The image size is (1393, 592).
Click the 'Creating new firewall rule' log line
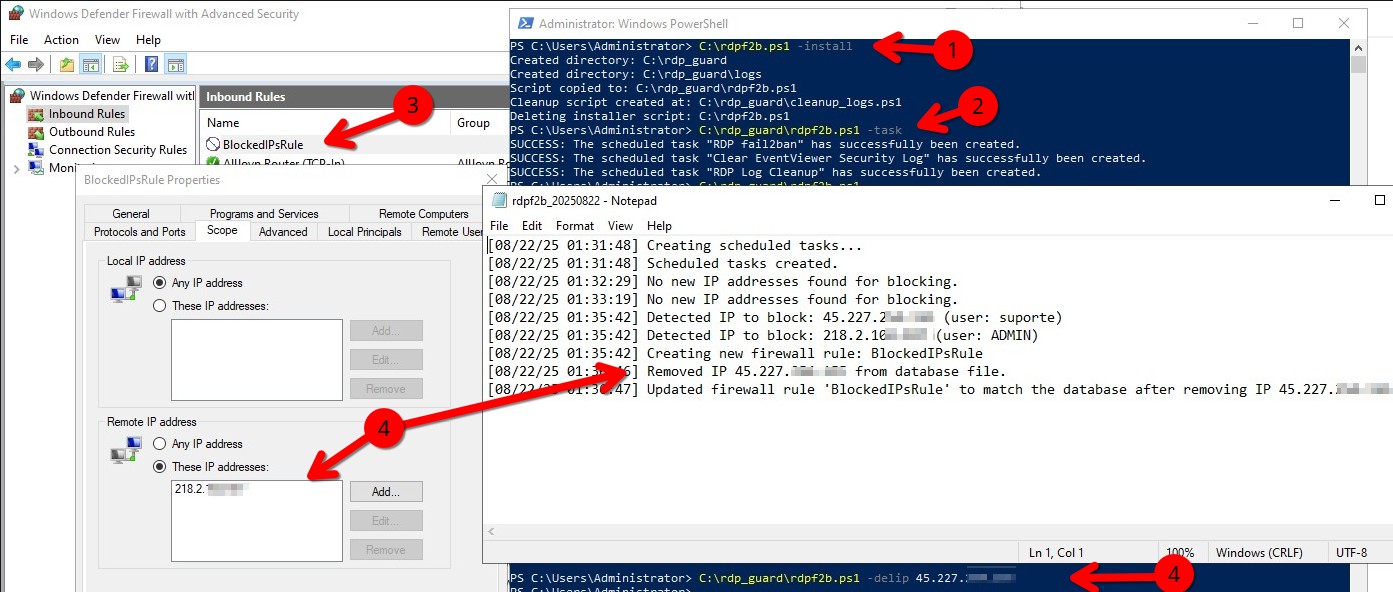[735, 353]
